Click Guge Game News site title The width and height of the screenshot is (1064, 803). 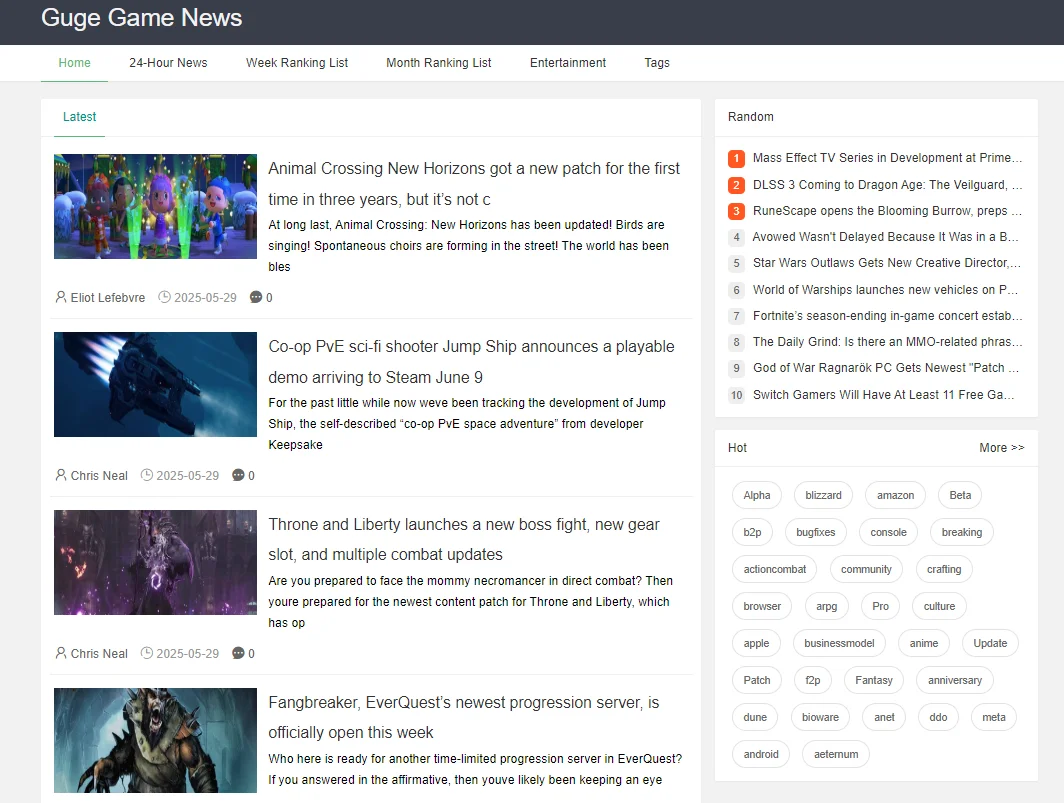click(142, 18)
